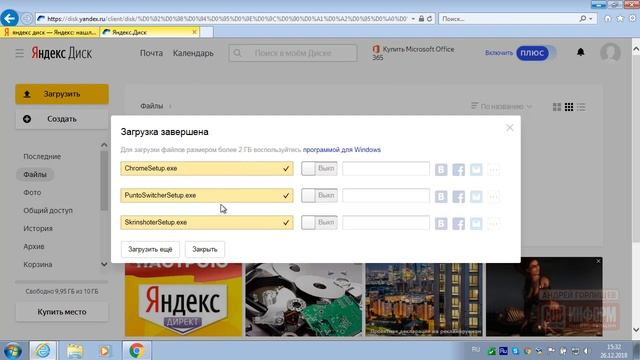Click the hard drive ad thumbnail
The height and width of the screenshot is (360, 640).
pos(304,300)
